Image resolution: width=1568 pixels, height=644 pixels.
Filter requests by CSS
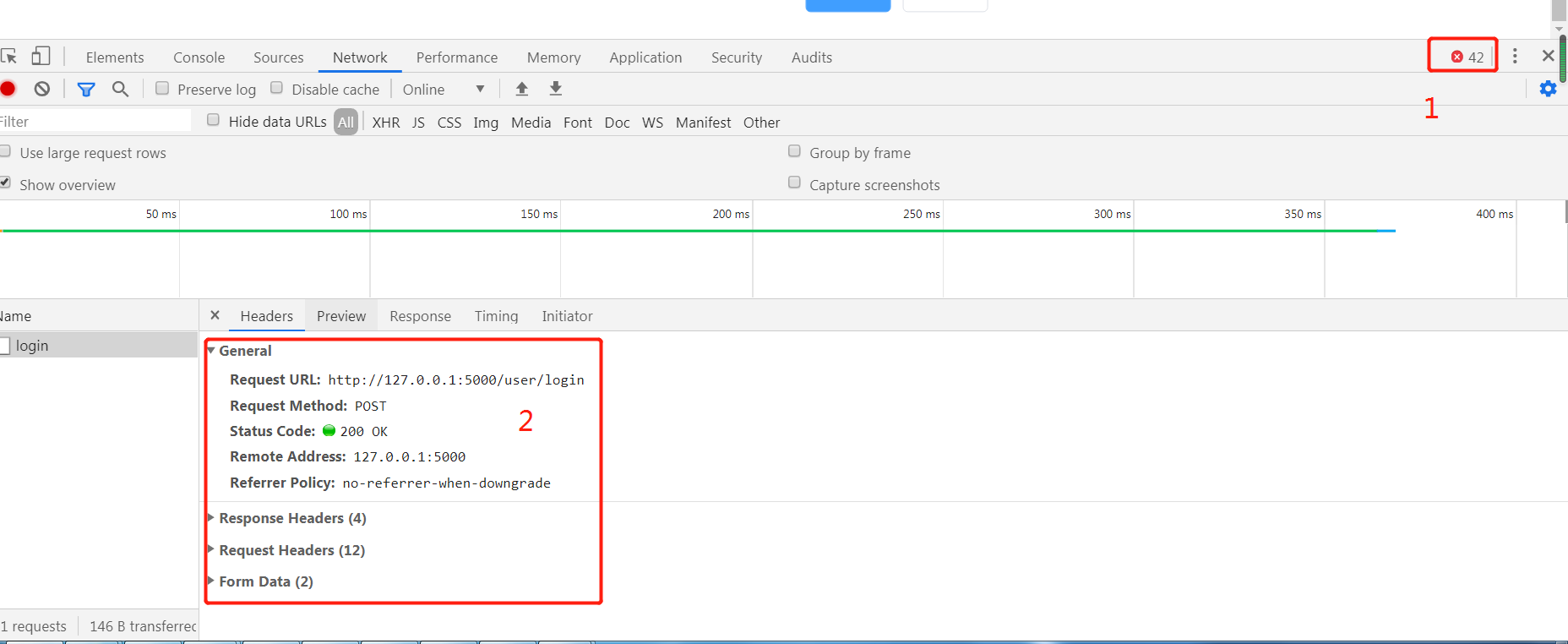coord(449,123)
